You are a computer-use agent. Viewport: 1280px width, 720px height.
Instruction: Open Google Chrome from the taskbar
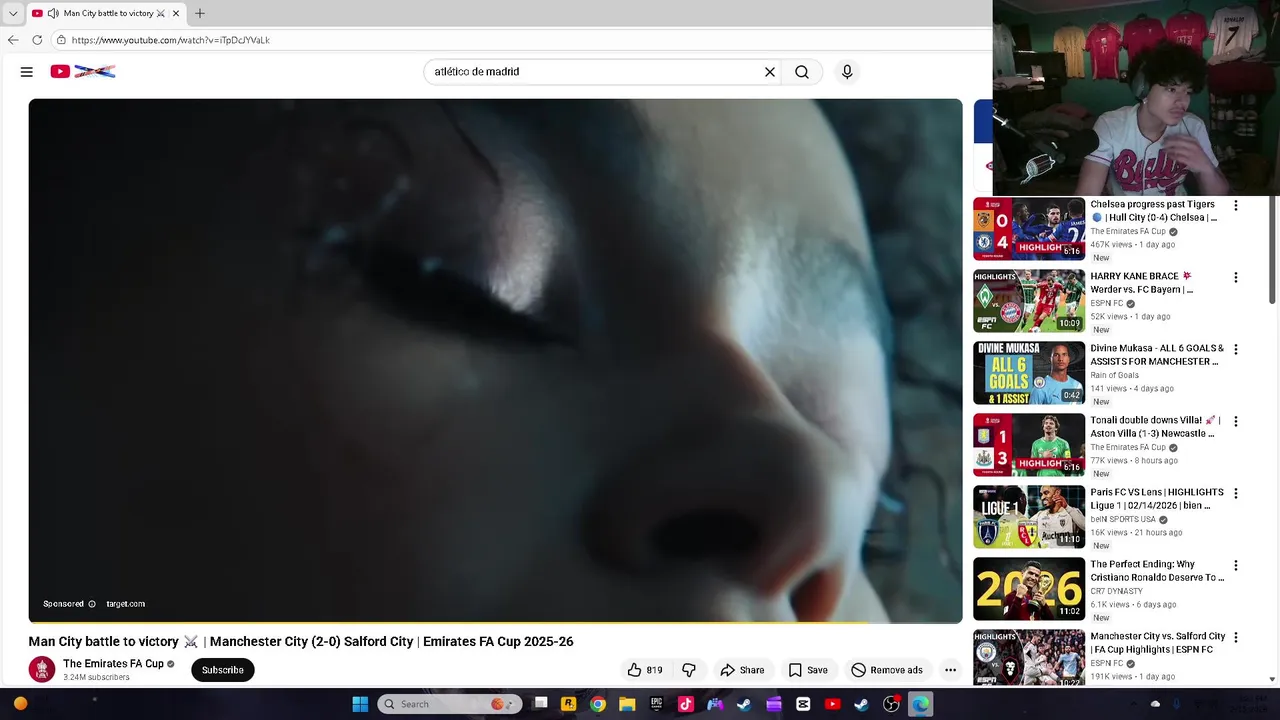598,704
